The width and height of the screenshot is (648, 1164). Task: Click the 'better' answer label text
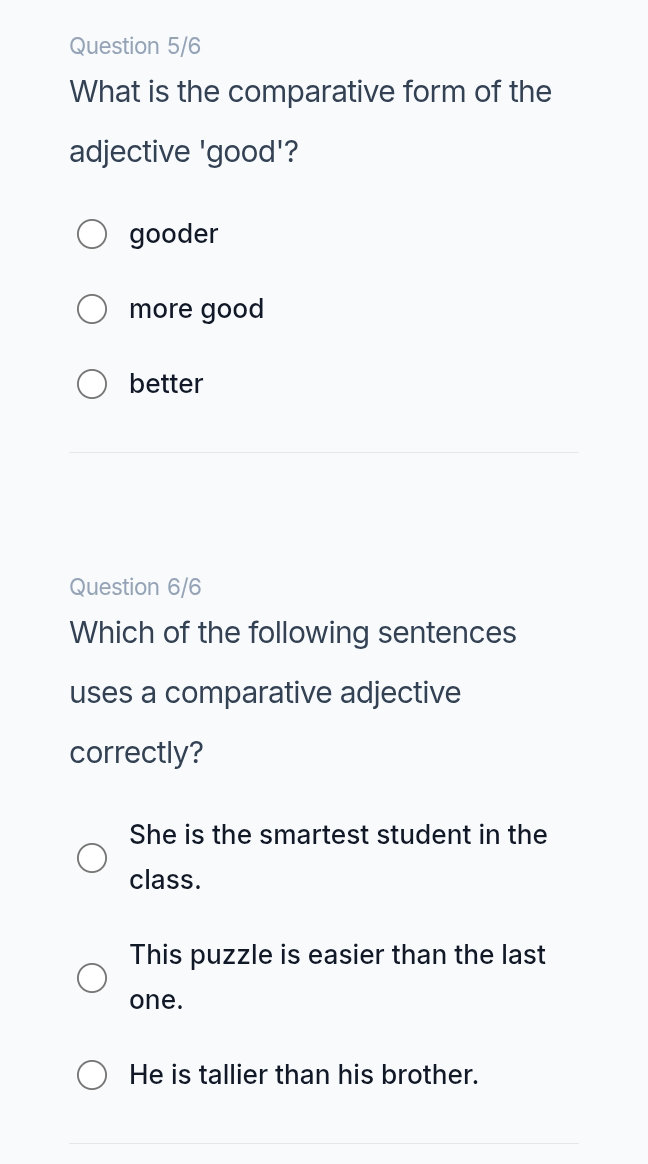(x=166, y=384)
